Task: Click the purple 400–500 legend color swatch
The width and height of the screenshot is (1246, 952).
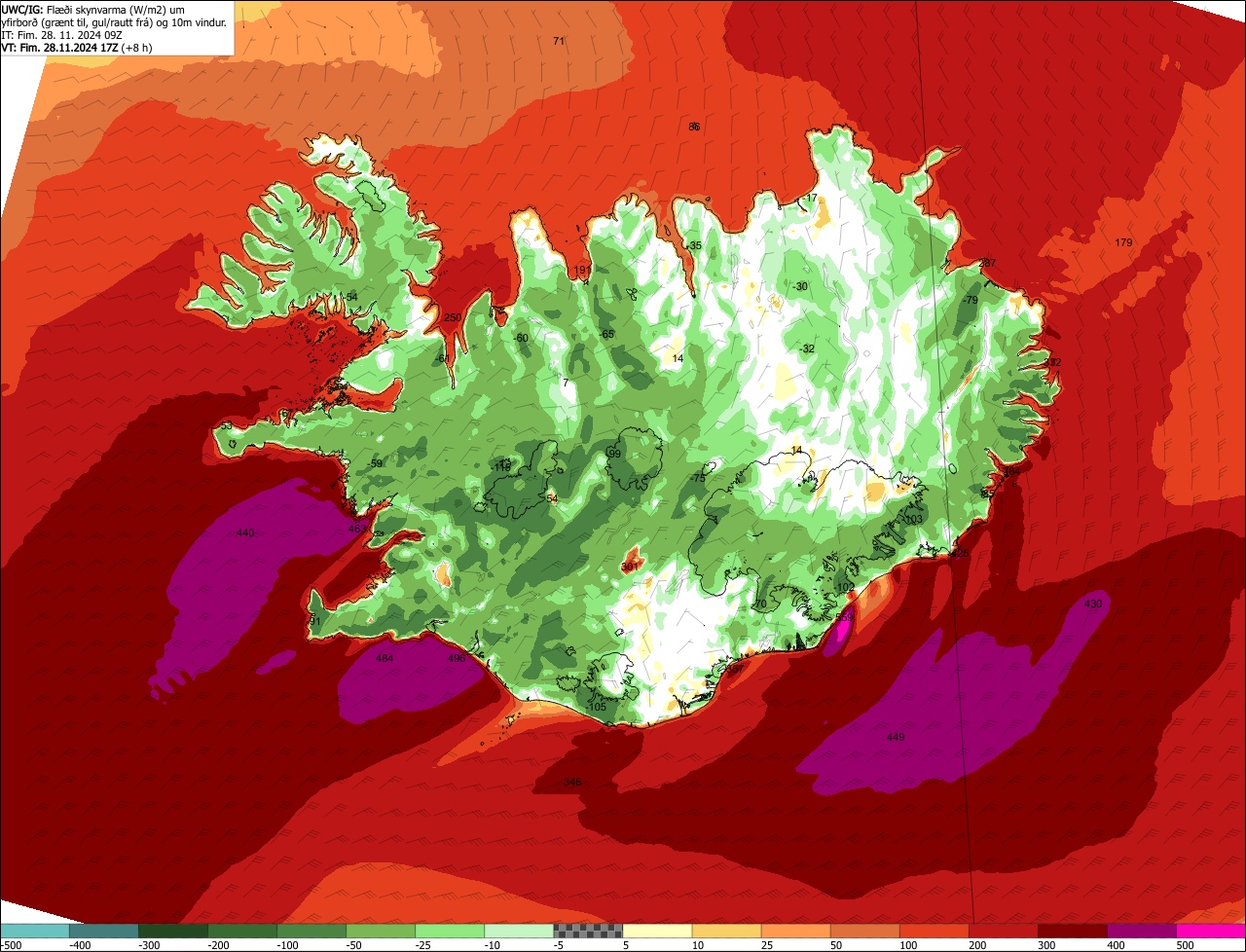Action: [1142, 931]
